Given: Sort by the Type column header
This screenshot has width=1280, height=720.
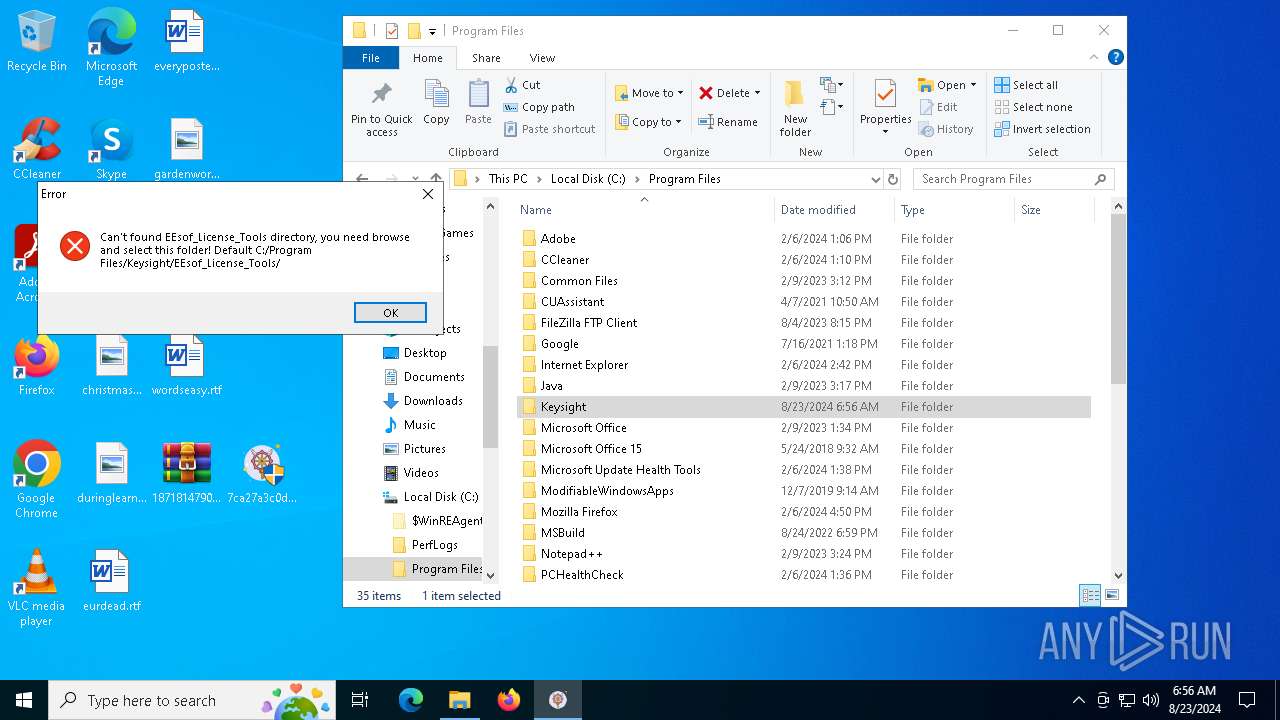Looking at the screenshot, I should (x=954, y=210).
